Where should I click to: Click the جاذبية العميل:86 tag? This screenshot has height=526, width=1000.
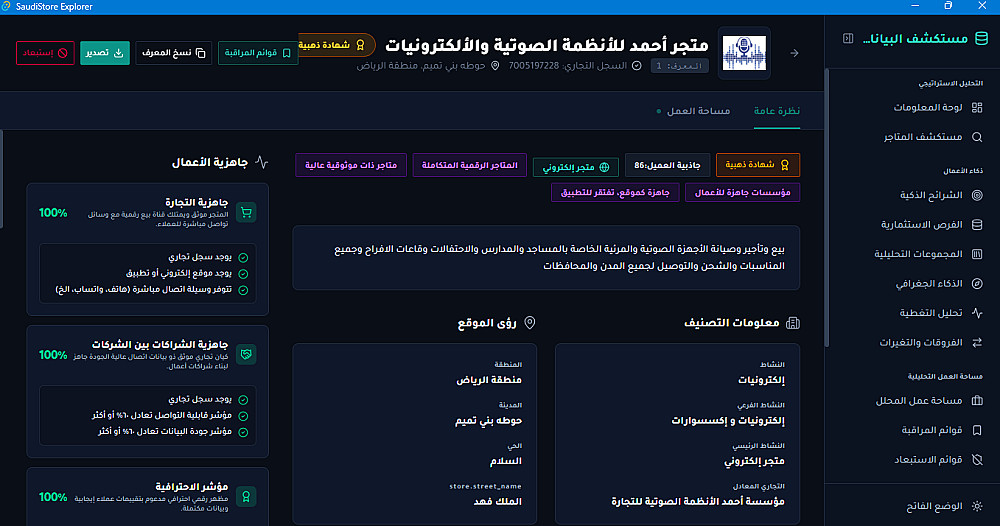667,165
